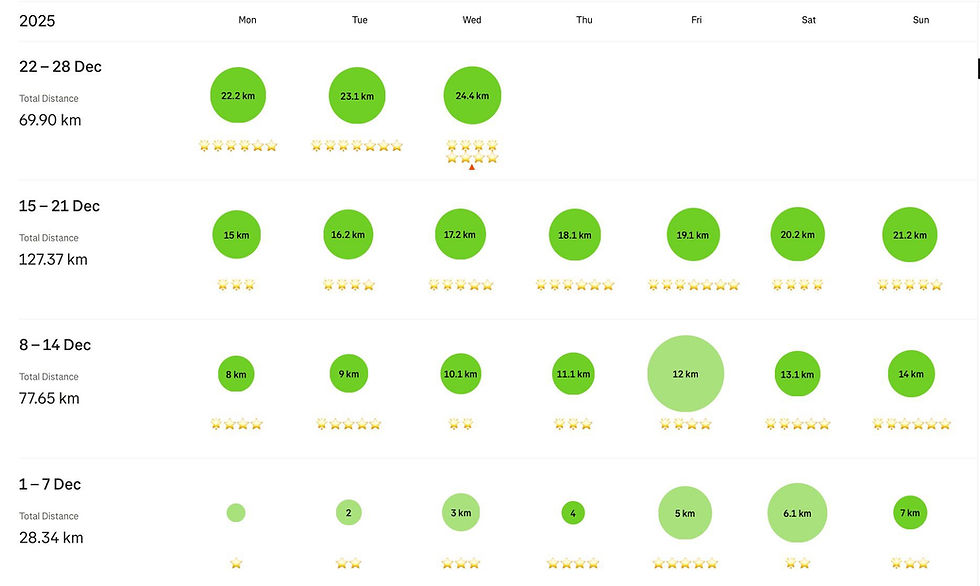
Task: Select the 15 km Monday activity bubble
Action: point(236,235)
